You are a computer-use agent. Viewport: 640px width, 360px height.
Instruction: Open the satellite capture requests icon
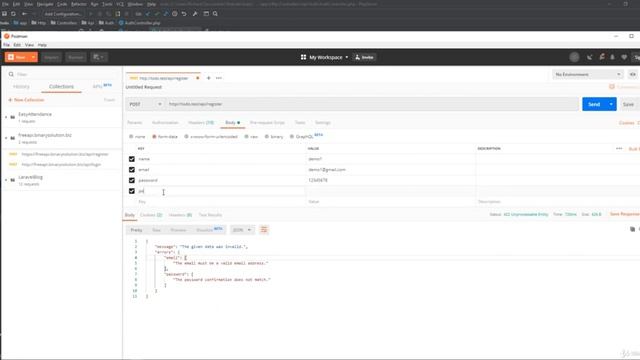coord(589,58)
